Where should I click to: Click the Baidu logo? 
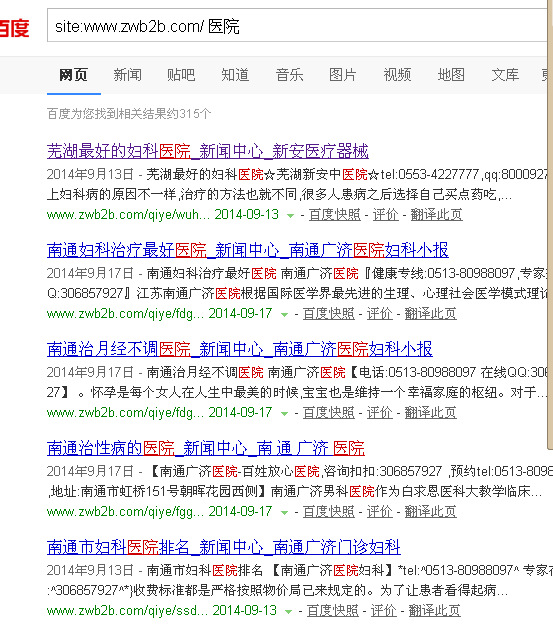coord(15,28)
